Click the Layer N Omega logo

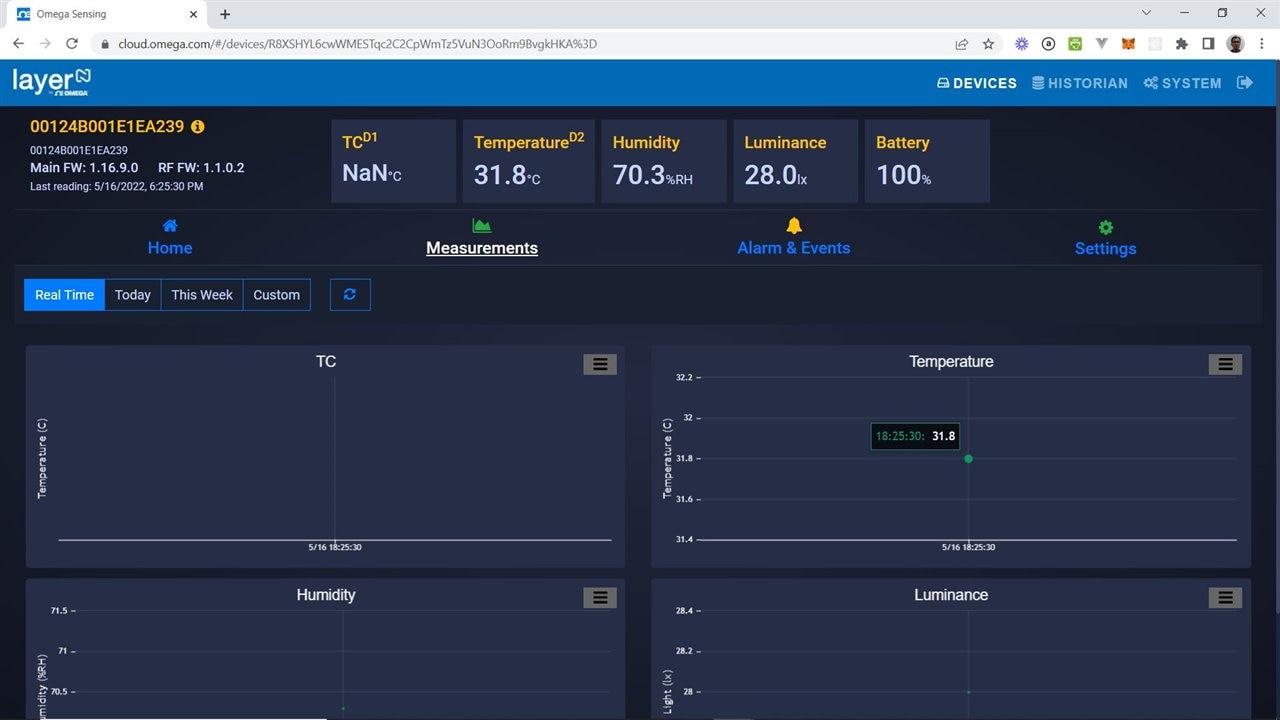52,82
